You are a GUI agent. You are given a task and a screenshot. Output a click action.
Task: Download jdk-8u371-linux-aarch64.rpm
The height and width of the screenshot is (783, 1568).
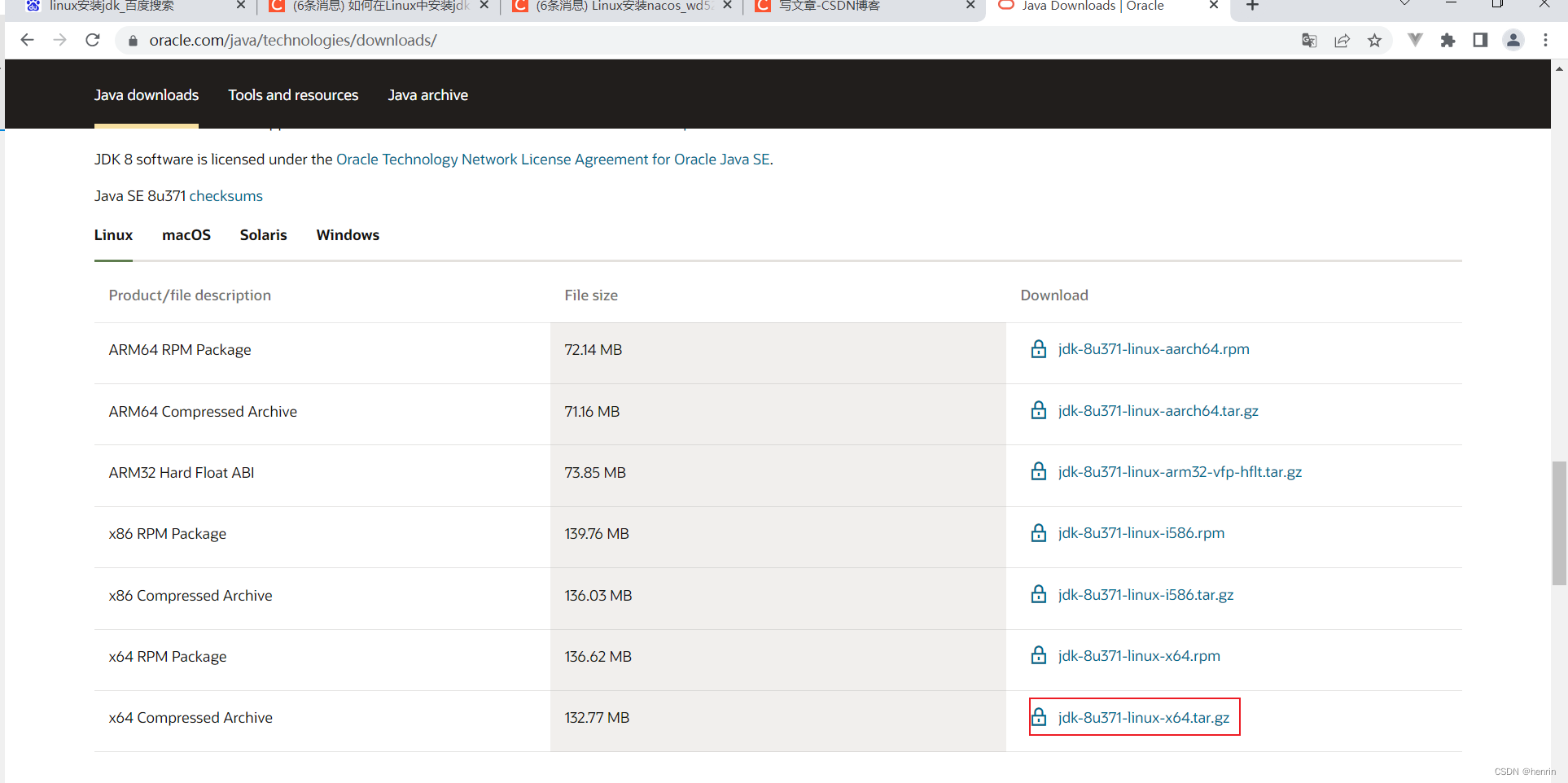point(1154,349)
